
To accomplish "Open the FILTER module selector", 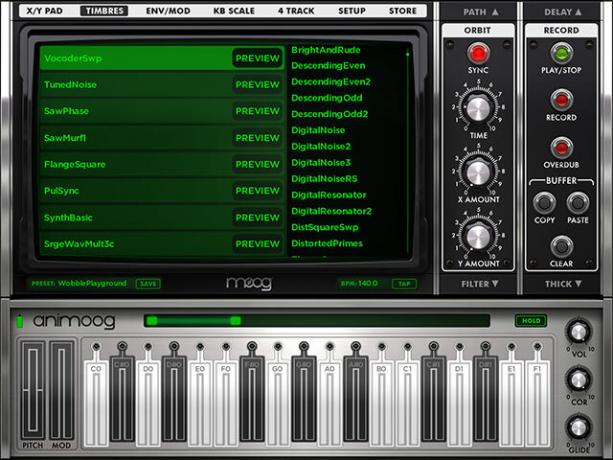I will tap(479, 284).
